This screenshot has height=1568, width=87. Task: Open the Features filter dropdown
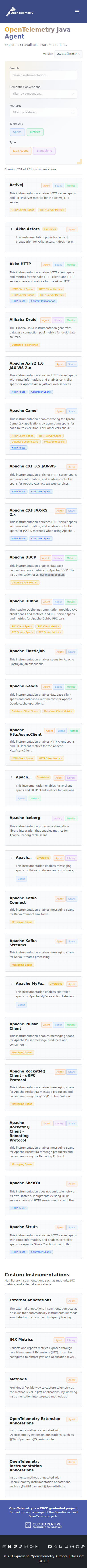point(43,113)
